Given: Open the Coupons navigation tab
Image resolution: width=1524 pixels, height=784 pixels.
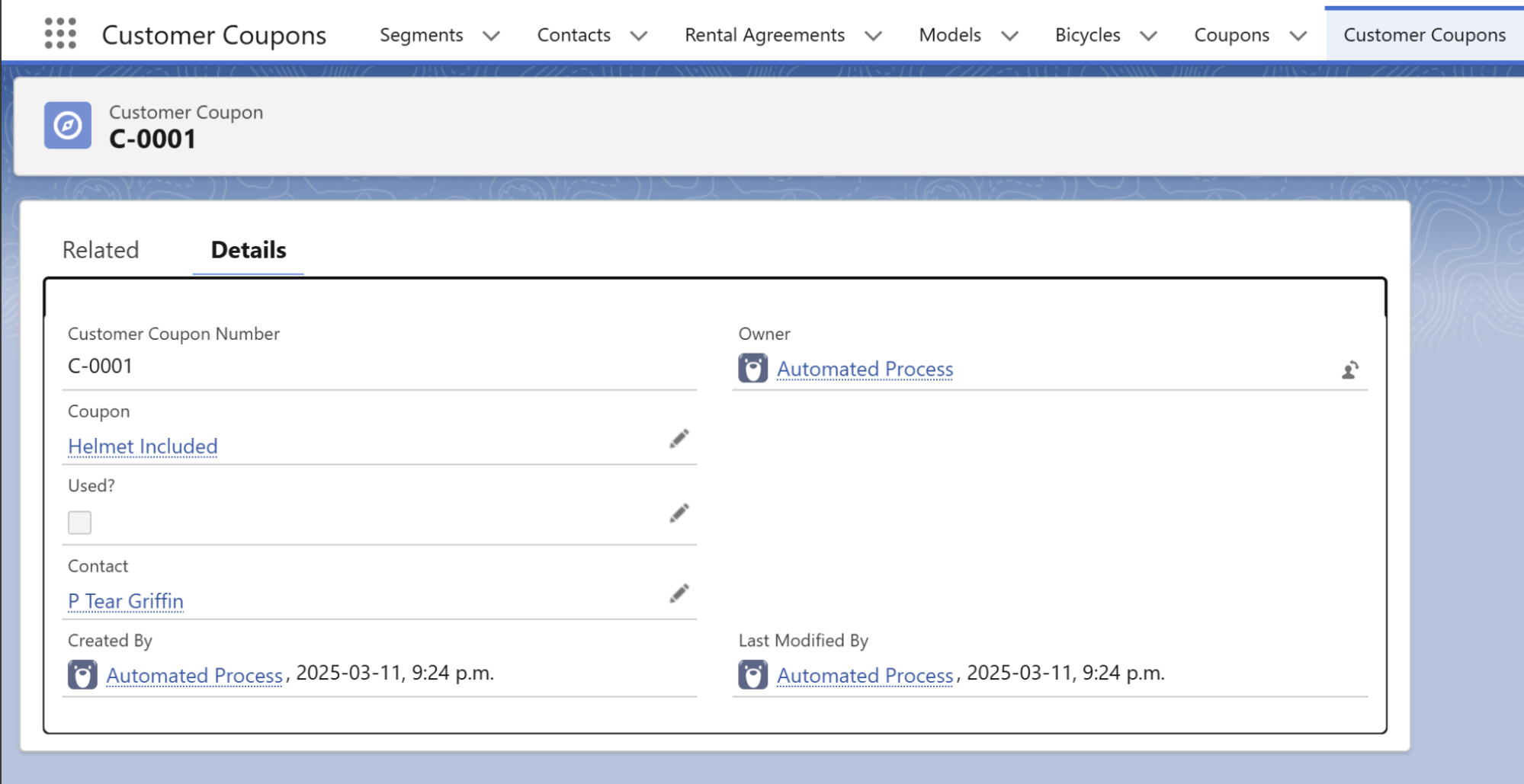Looking at the screenshot, I should pos(1232,35).
